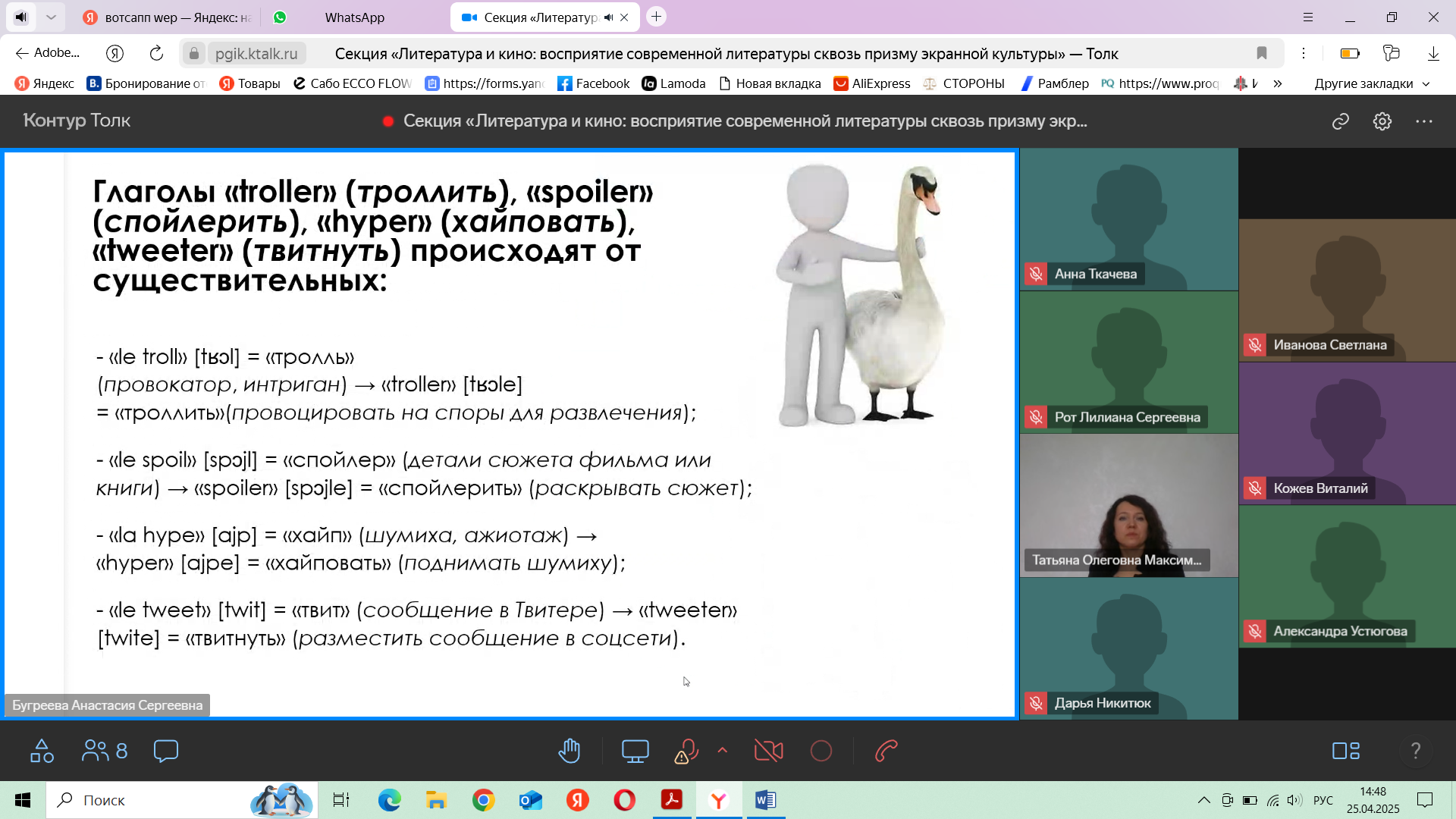Viewport: 1456px width, 819px height.
Task: Open Opera from the taskbar
Action: pyautogui.click(x=624, y=800)
